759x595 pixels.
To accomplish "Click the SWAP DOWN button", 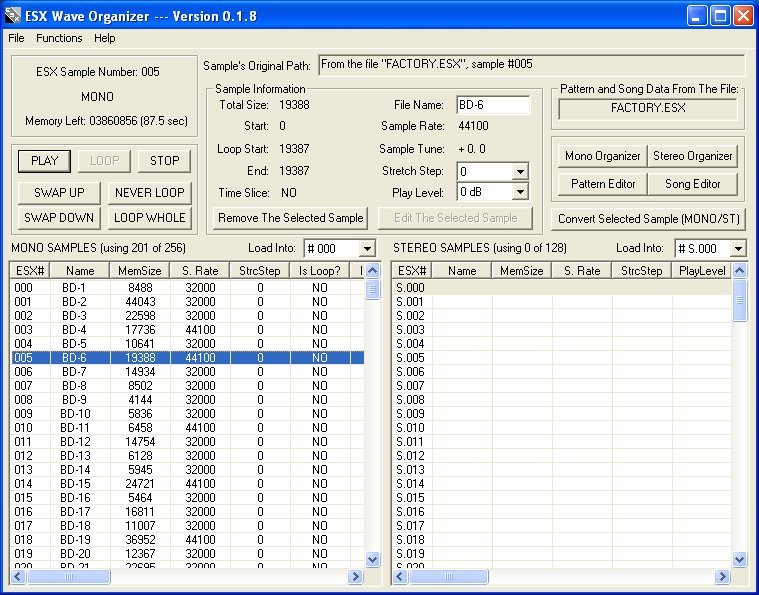I will (59, 218).
